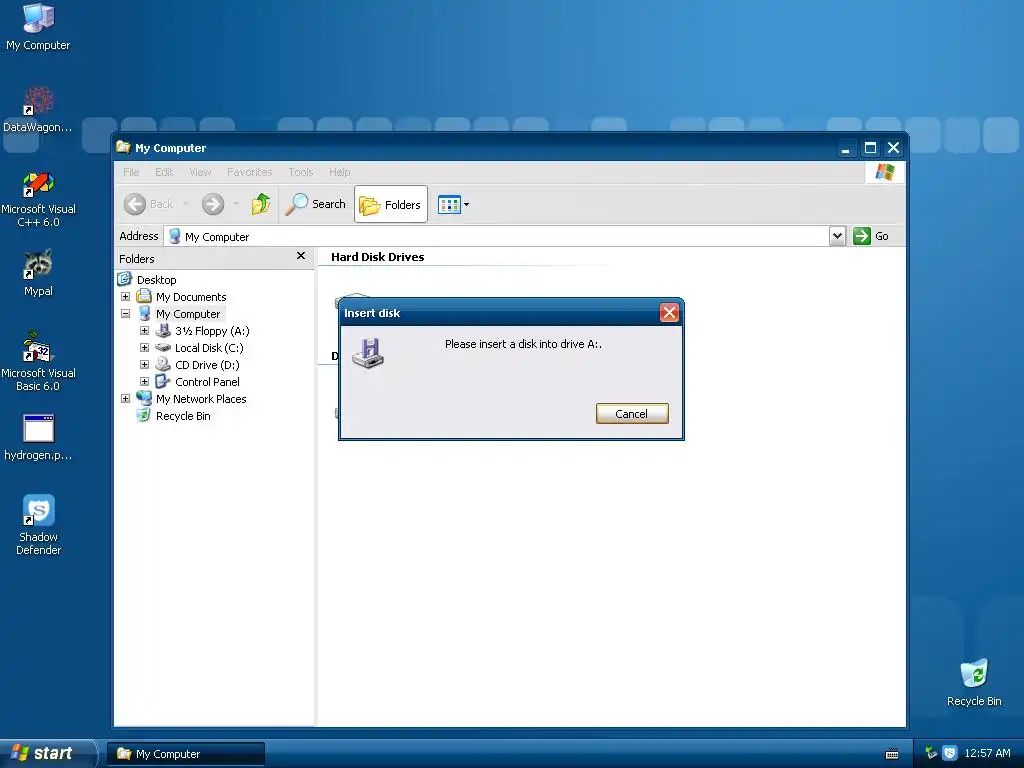Click the Windows flag logo in menu bar
Image resolution: width=1024 pixels, height=768 pixels.
tap(885, 172)
